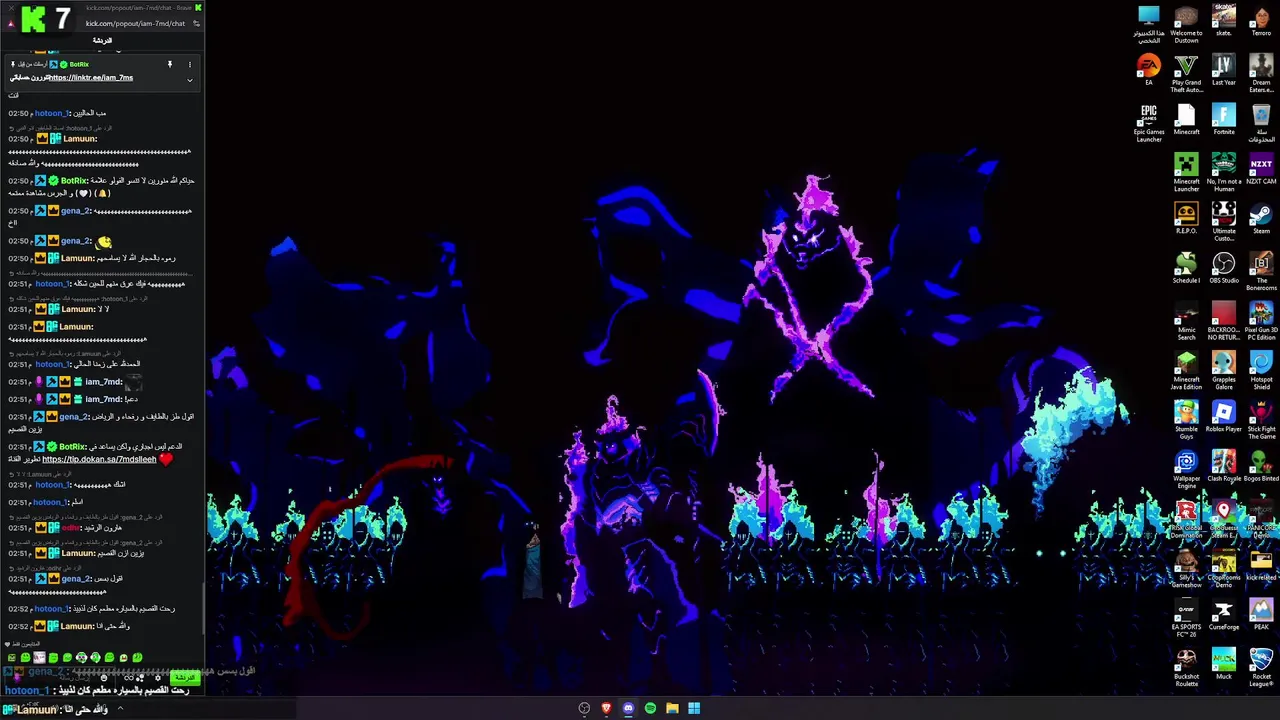The width and height of the screenshot is (1280, 720).
Task: Launch the PEAK desktop shortcut
Action: point(1261,614)
